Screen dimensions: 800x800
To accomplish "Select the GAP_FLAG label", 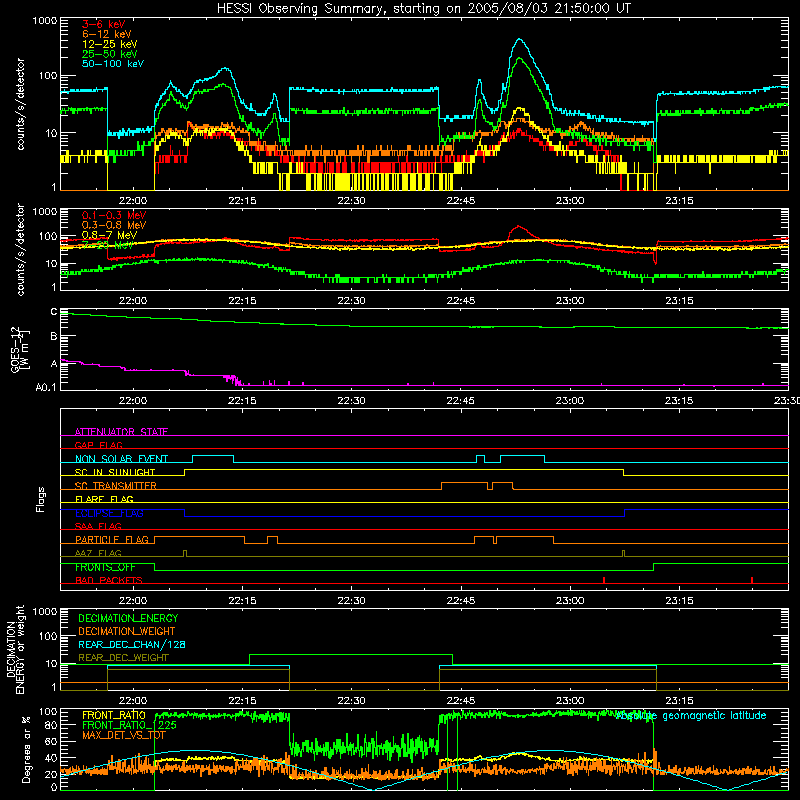I will point(98,445).
